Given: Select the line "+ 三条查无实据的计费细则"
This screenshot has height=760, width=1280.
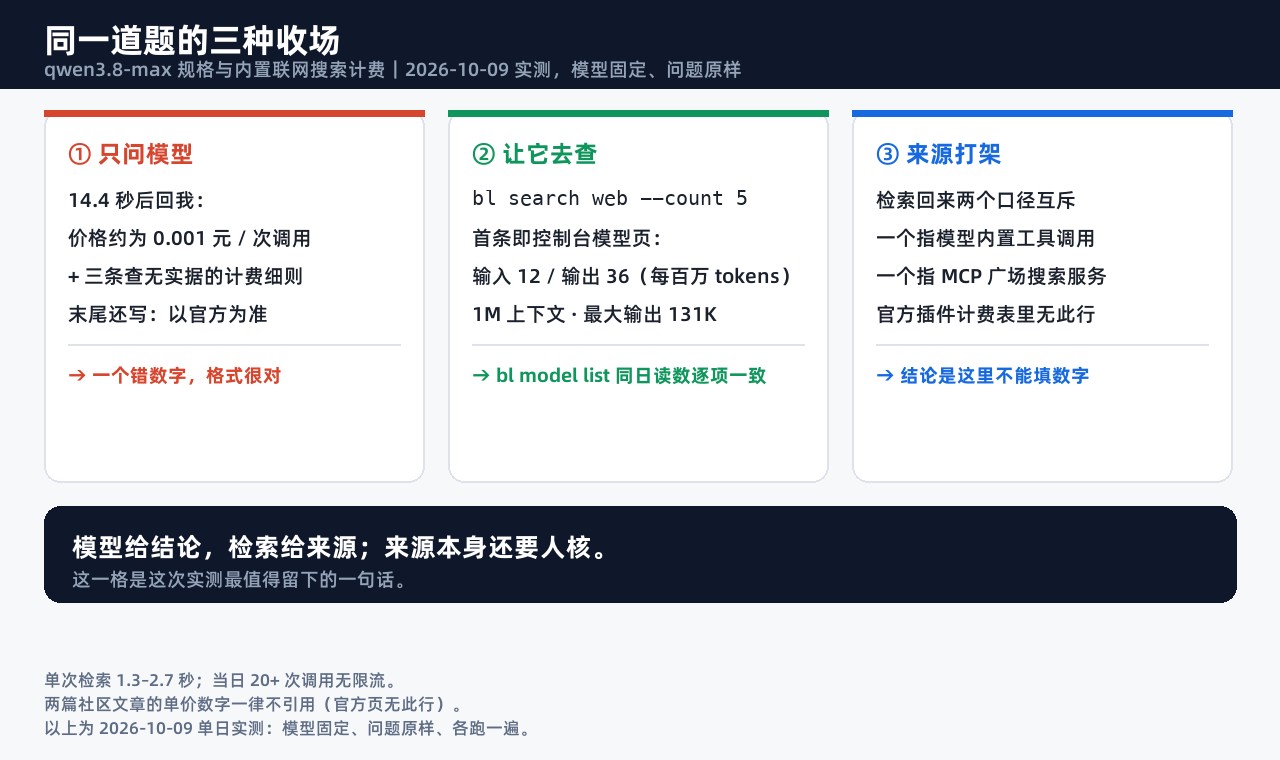Looking at the screenshot, I should (x=185, y=276).
